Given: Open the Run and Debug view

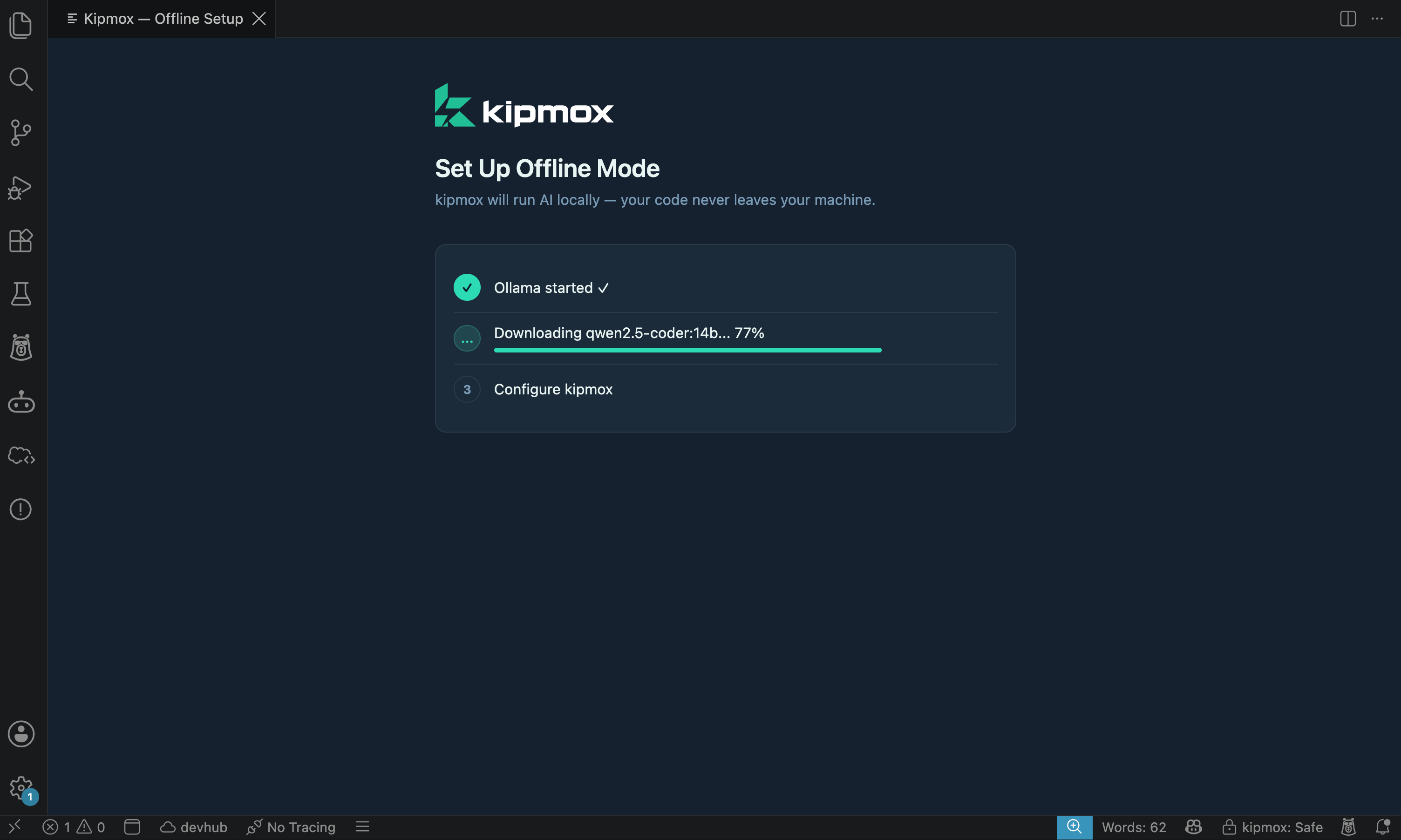Looking at the screenshot, I should coord(20,187).
